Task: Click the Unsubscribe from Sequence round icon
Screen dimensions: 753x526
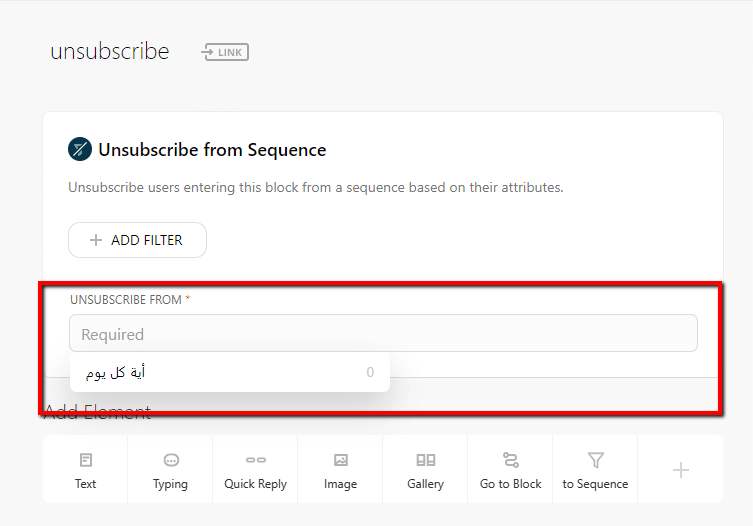Action: tap(80, 149)
